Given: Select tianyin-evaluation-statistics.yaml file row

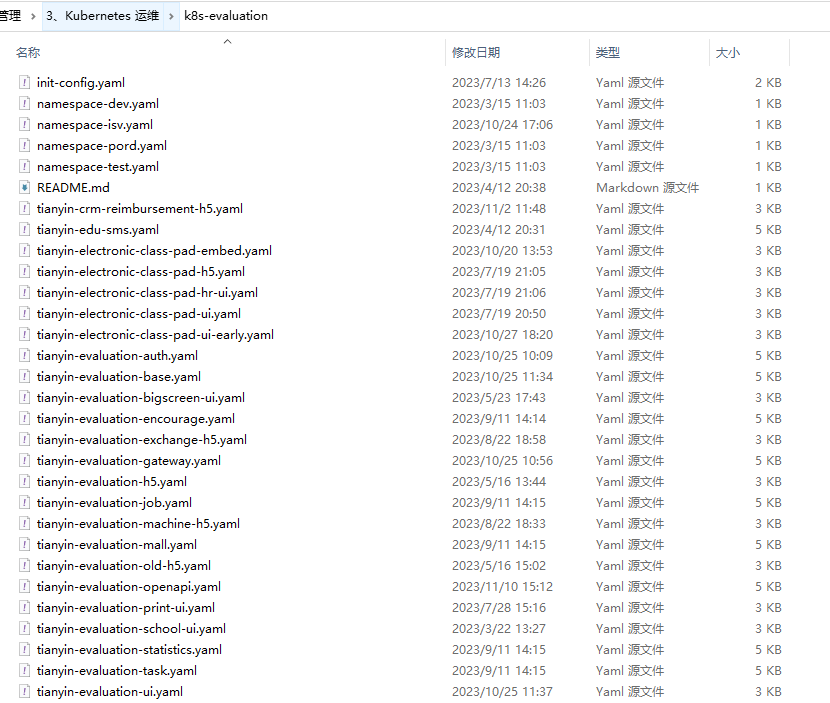Looking at the screenshot, I should click(129, 650).
